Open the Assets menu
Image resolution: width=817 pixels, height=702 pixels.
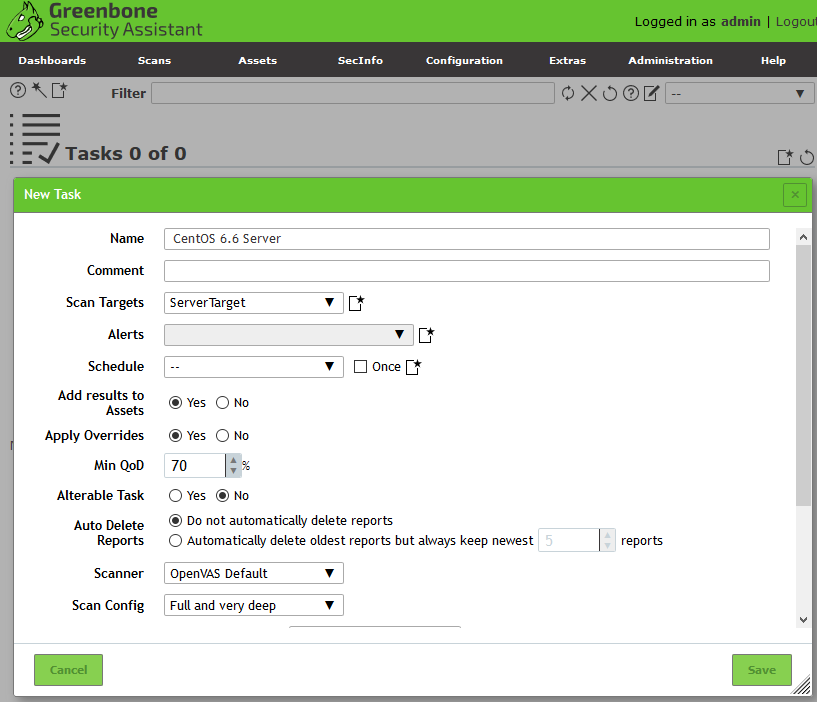(x=257, y=60)
